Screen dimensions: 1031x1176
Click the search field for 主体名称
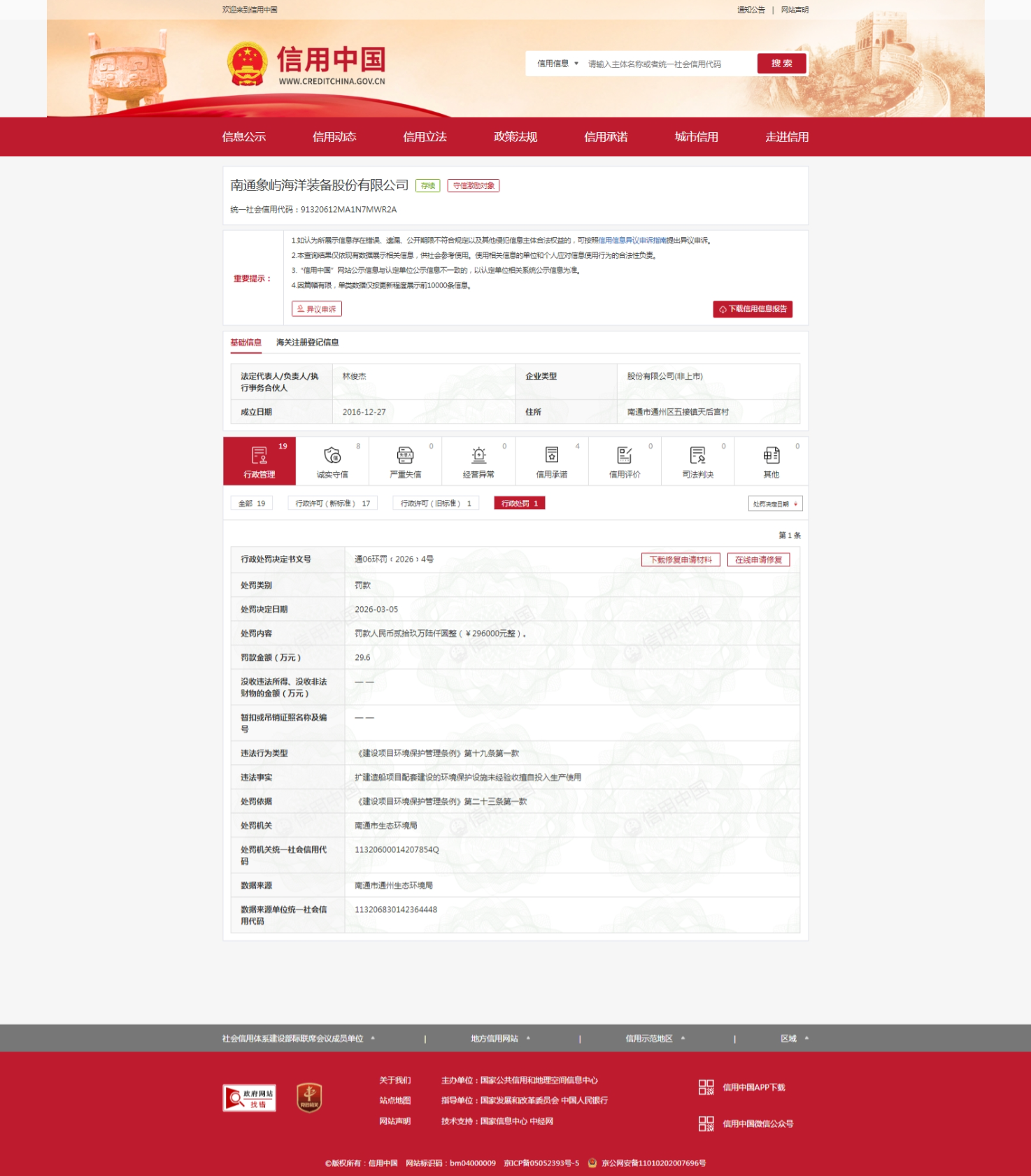(668, 64)
